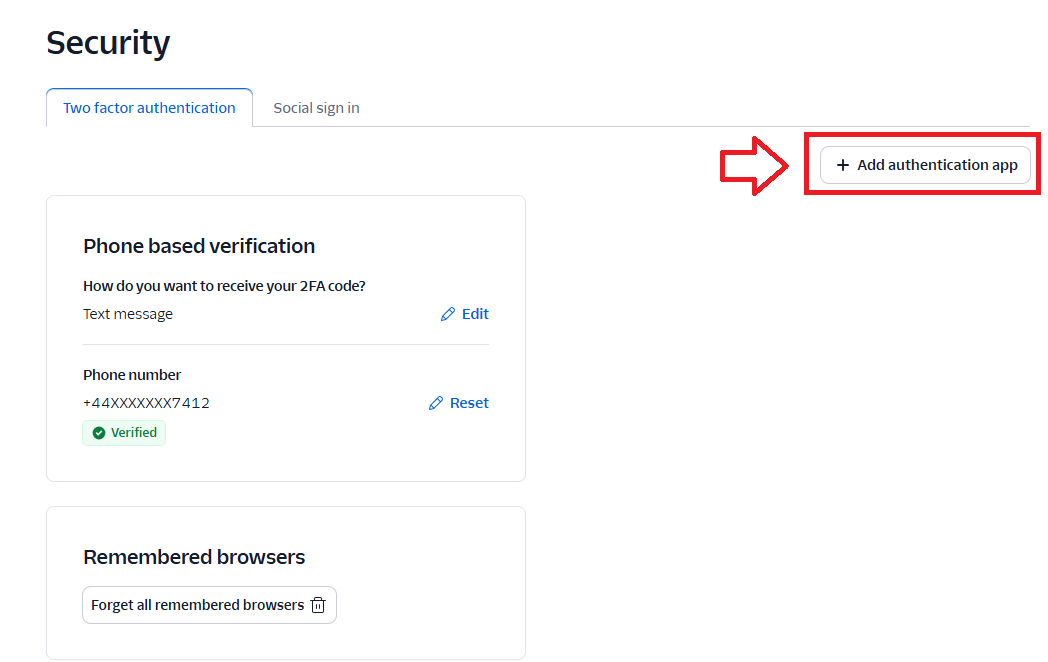The image size is (1048, 662).
Task: Switch to the Two factor authentication tab
Action: tap(149, 108)
